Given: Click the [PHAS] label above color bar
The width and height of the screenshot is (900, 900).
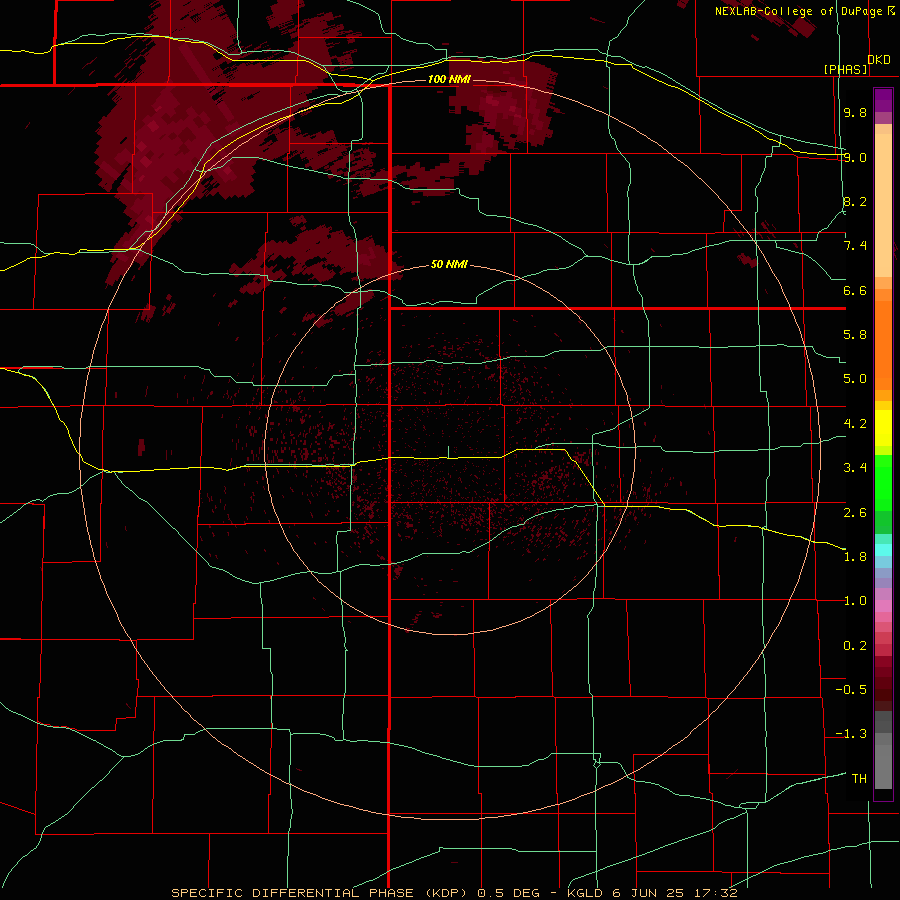Looking at the screenshot, I should tap(845, 69).
